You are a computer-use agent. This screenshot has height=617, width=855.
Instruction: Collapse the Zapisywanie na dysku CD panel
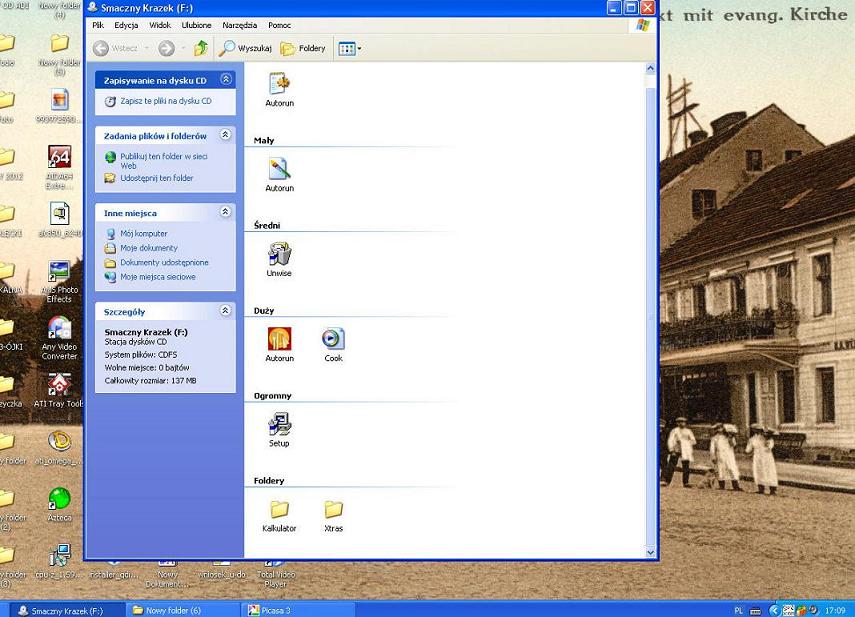[x=226, y=79]
